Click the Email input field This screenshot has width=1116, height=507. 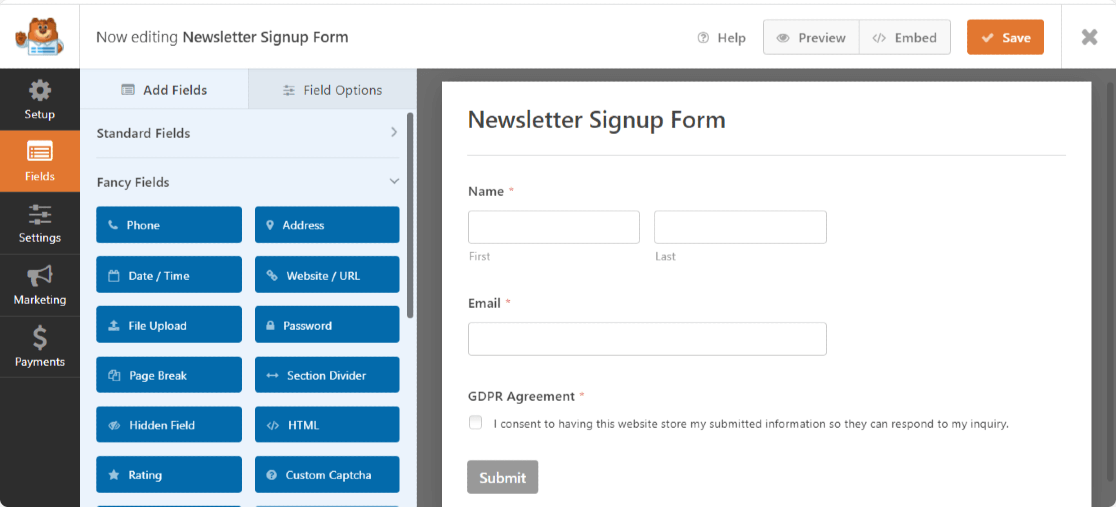coord(647,339)
